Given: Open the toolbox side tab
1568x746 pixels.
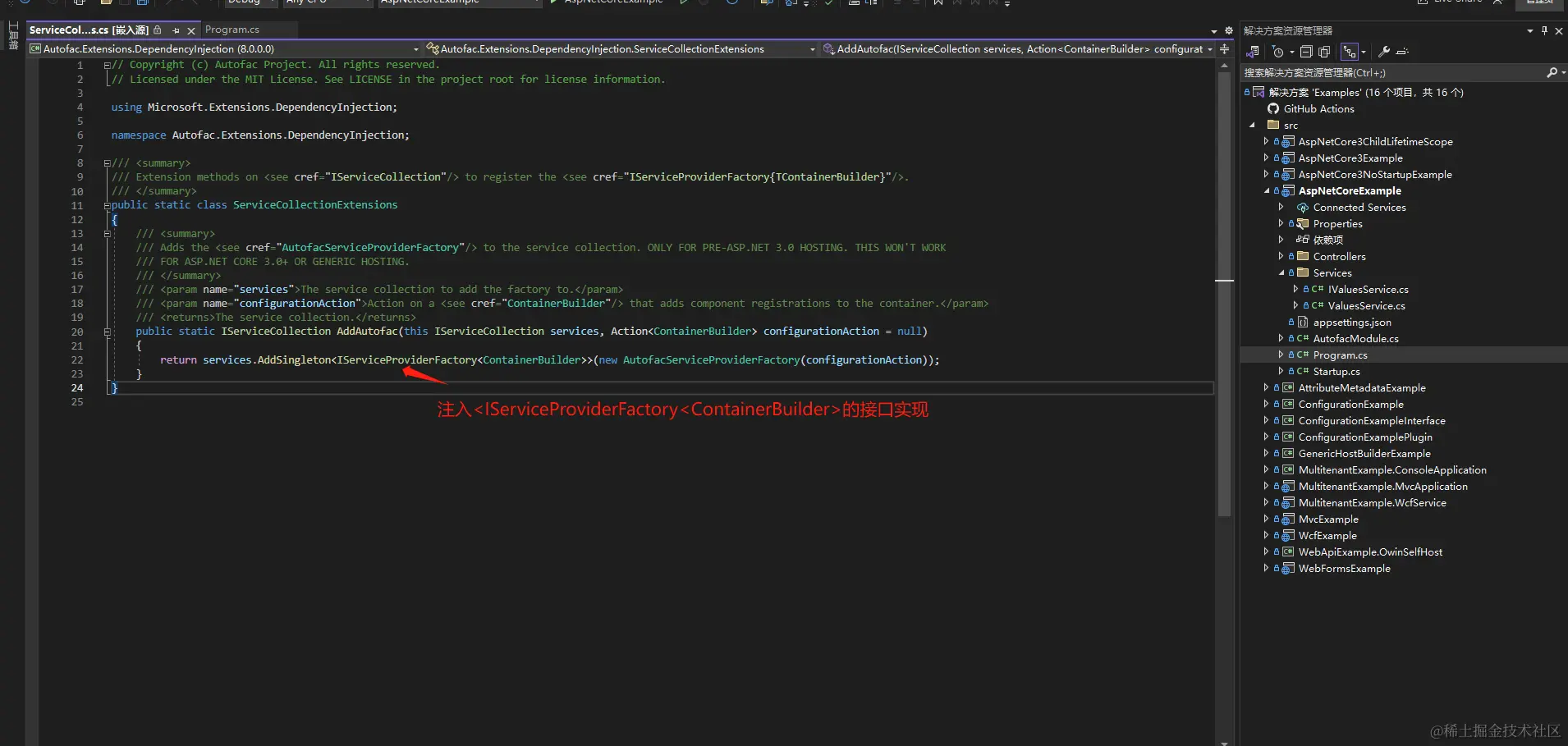Looking at the screenshot, I should pyautogui.click(x=13, y=36).
